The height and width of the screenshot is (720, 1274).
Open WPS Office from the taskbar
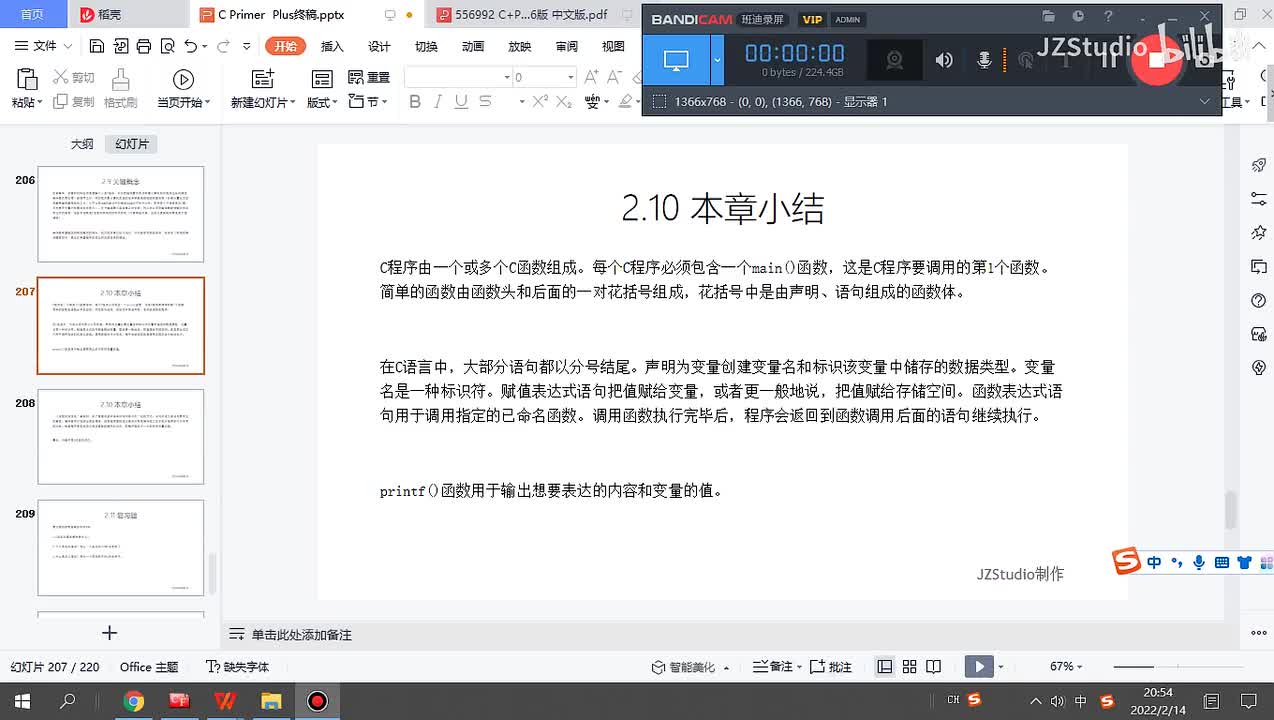(225, 701)
